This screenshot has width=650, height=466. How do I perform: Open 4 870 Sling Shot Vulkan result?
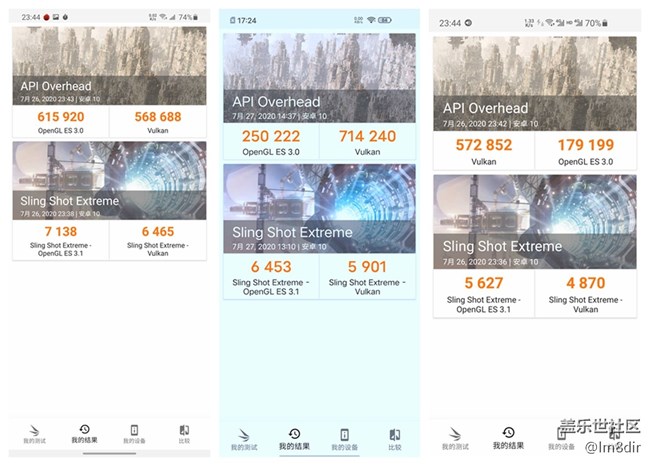(586, 294)
